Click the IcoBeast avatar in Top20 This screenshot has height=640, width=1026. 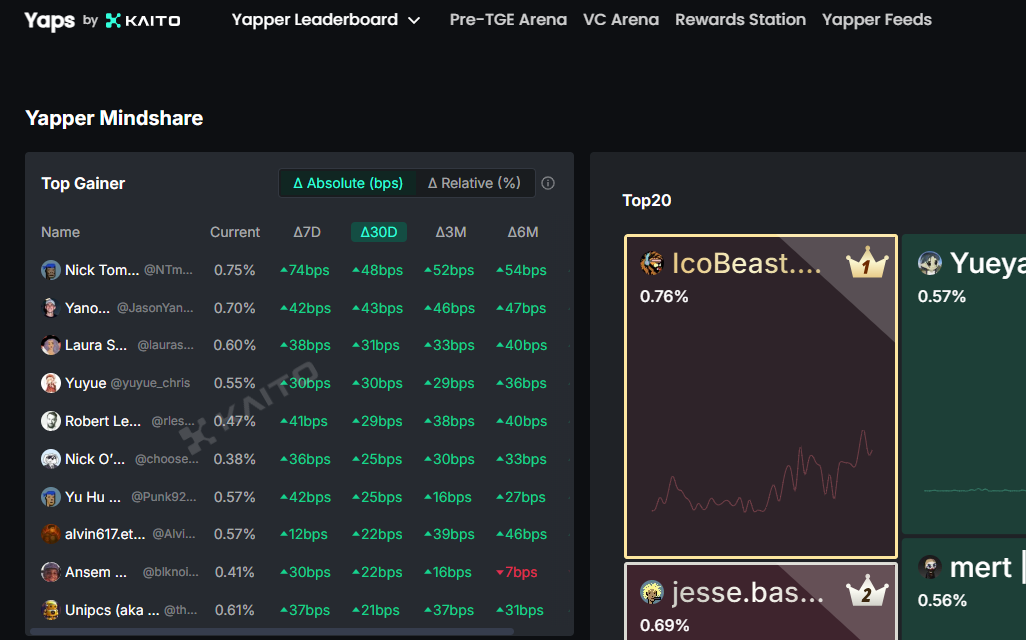click(651, 263)
